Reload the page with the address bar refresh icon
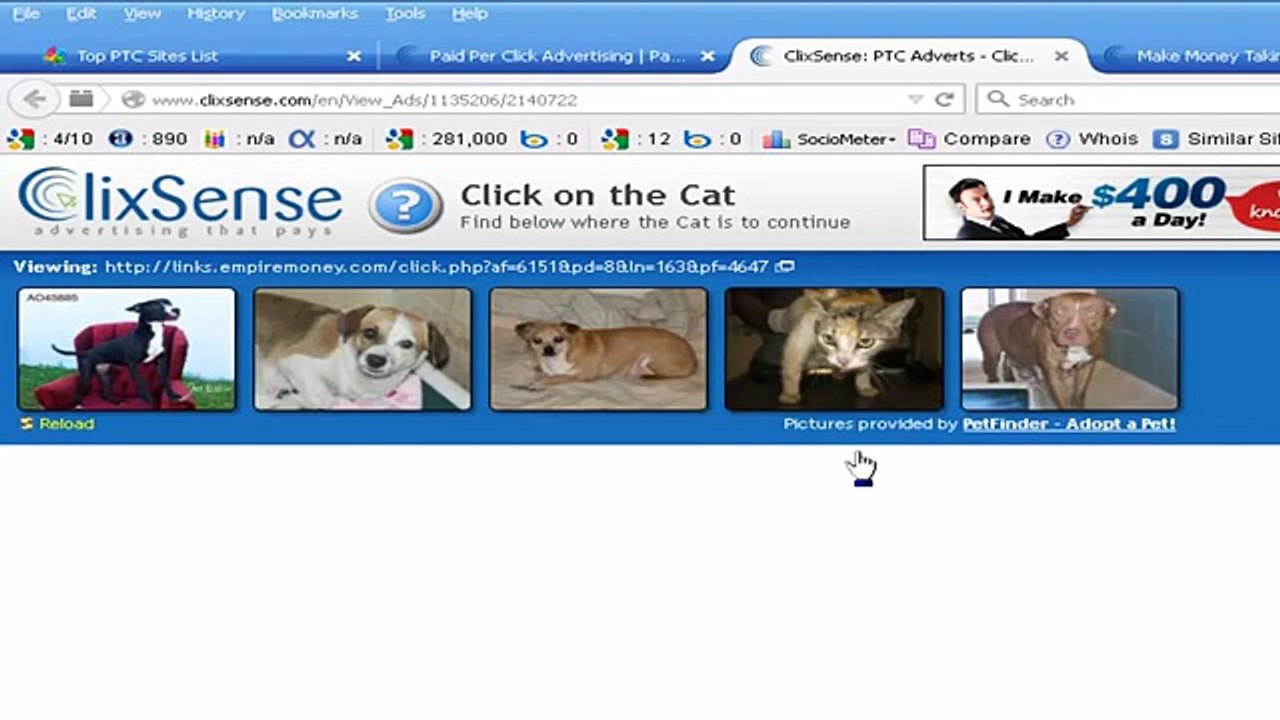The height and width of the screenshot is (720, 1280). pyautogui.click(x=944, y=100)
